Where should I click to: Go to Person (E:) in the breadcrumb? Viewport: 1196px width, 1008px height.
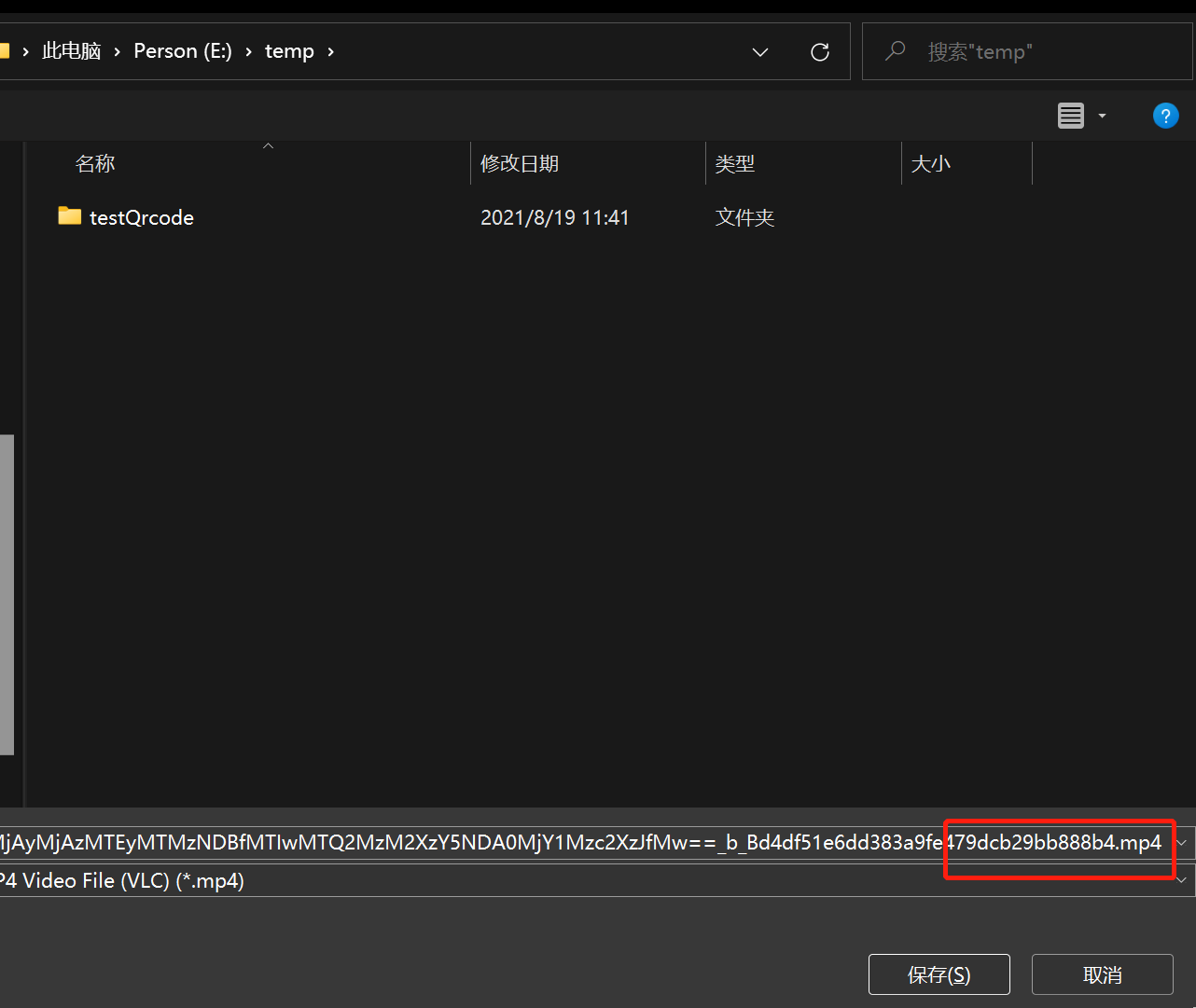click(x=183, y=51)
